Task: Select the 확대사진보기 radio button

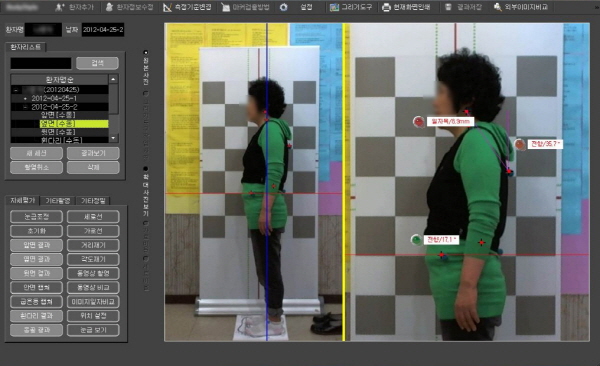Action: coord(145,168)
